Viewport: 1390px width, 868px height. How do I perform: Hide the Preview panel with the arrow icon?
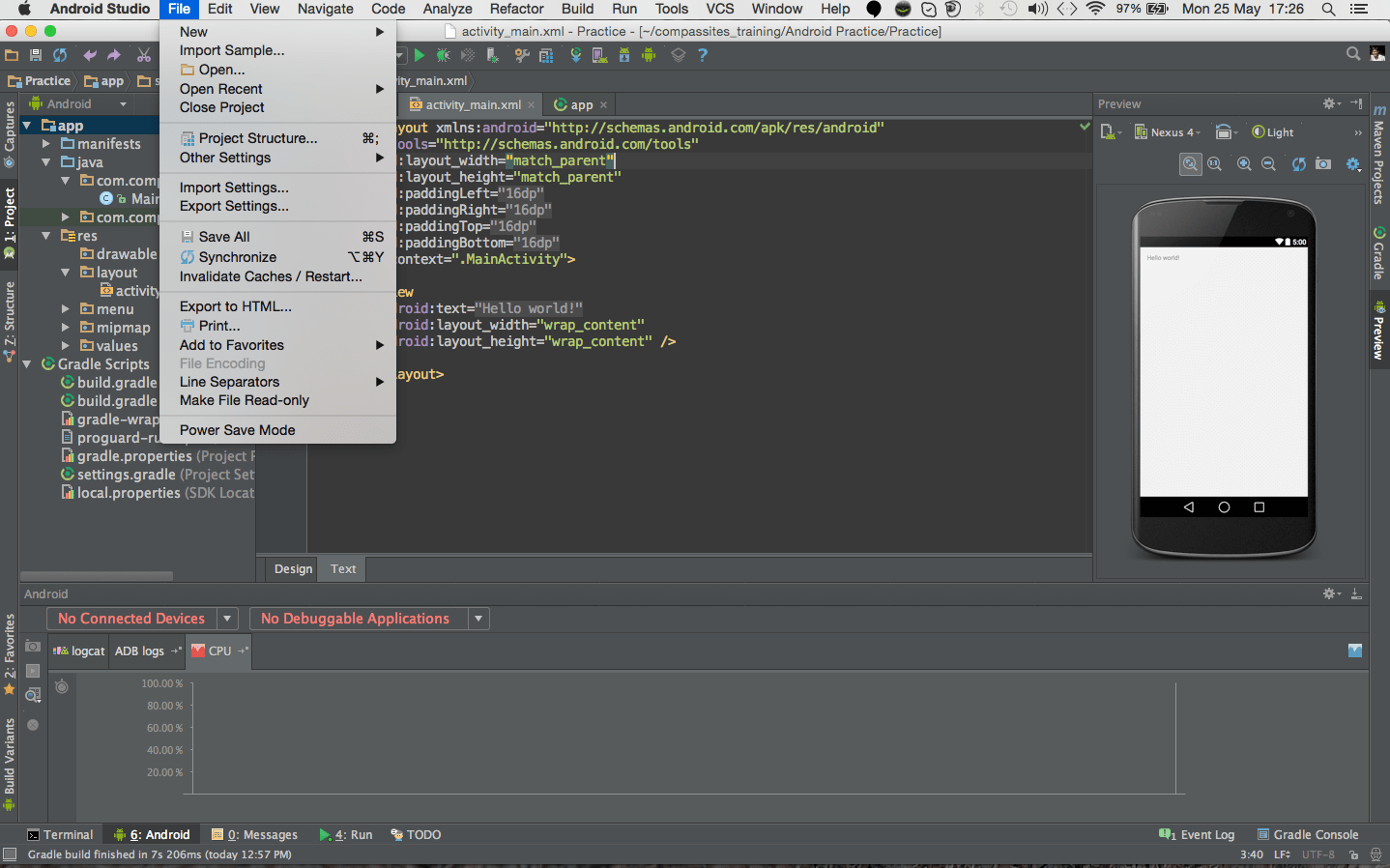[x=1357, y=103]
